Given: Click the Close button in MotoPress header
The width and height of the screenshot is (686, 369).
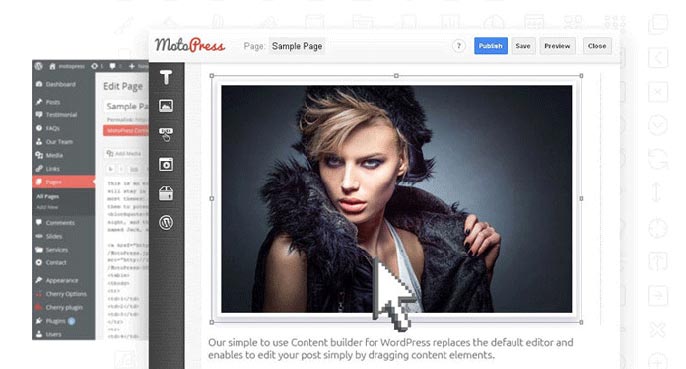Looking at the screenshot, I should tap(597, 46).
